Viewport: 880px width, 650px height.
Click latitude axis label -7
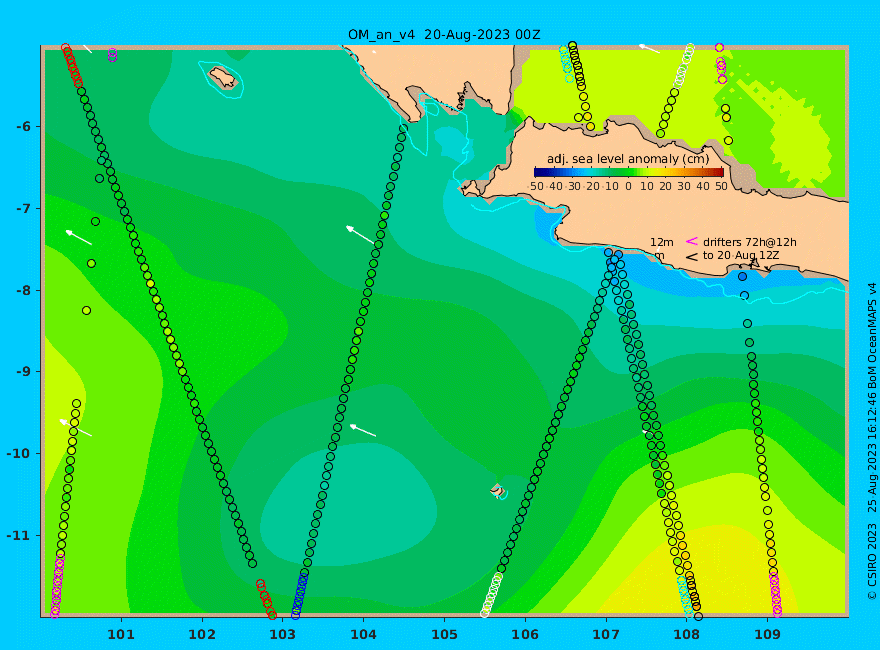(24, 209)
